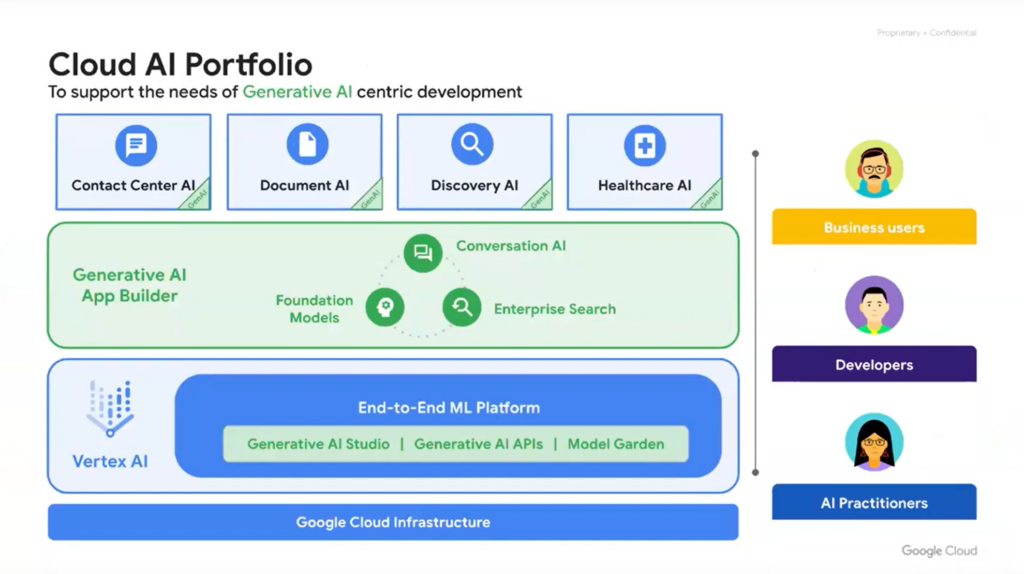
Task: Click the Document AI file icon
Action: point(307,144)
